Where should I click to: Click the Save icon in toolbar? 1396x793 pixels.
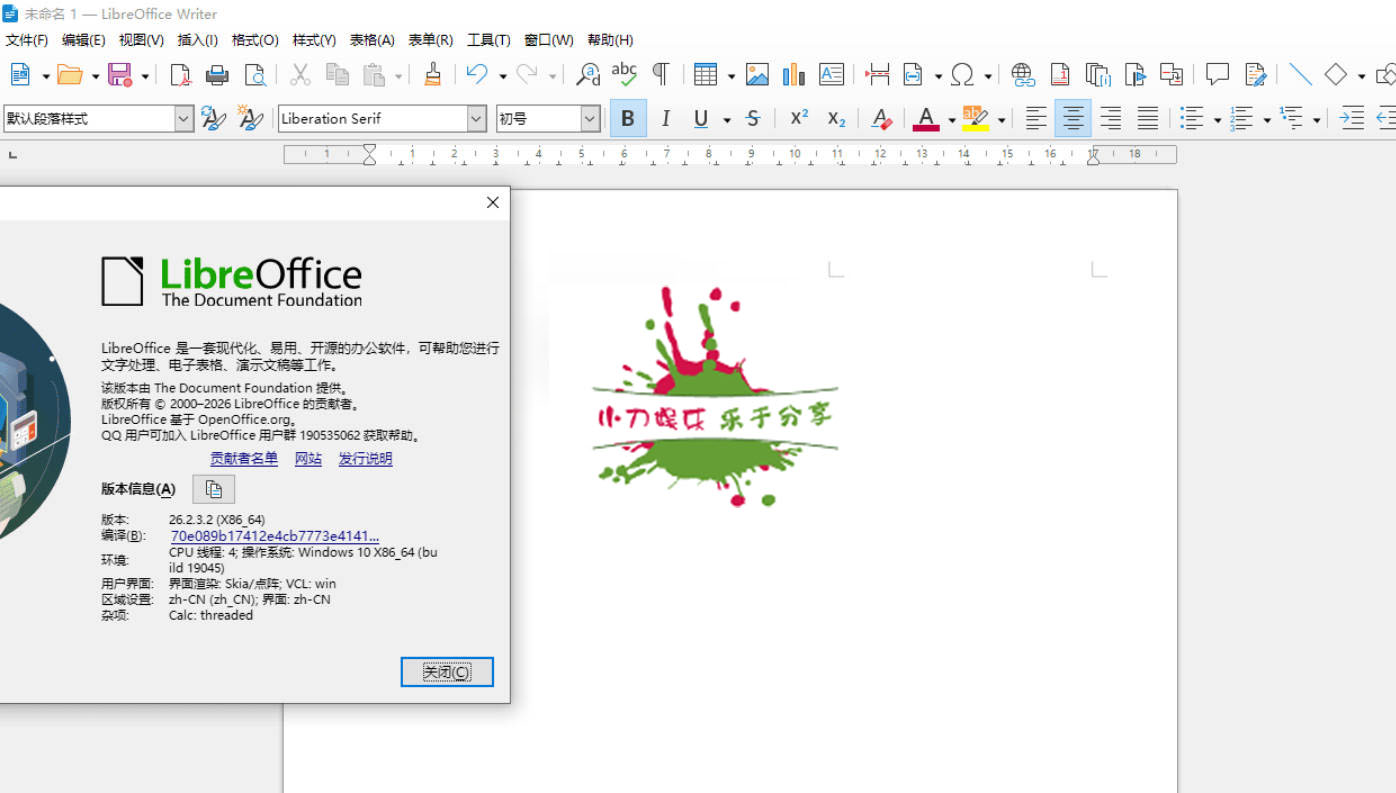[120, 75]
